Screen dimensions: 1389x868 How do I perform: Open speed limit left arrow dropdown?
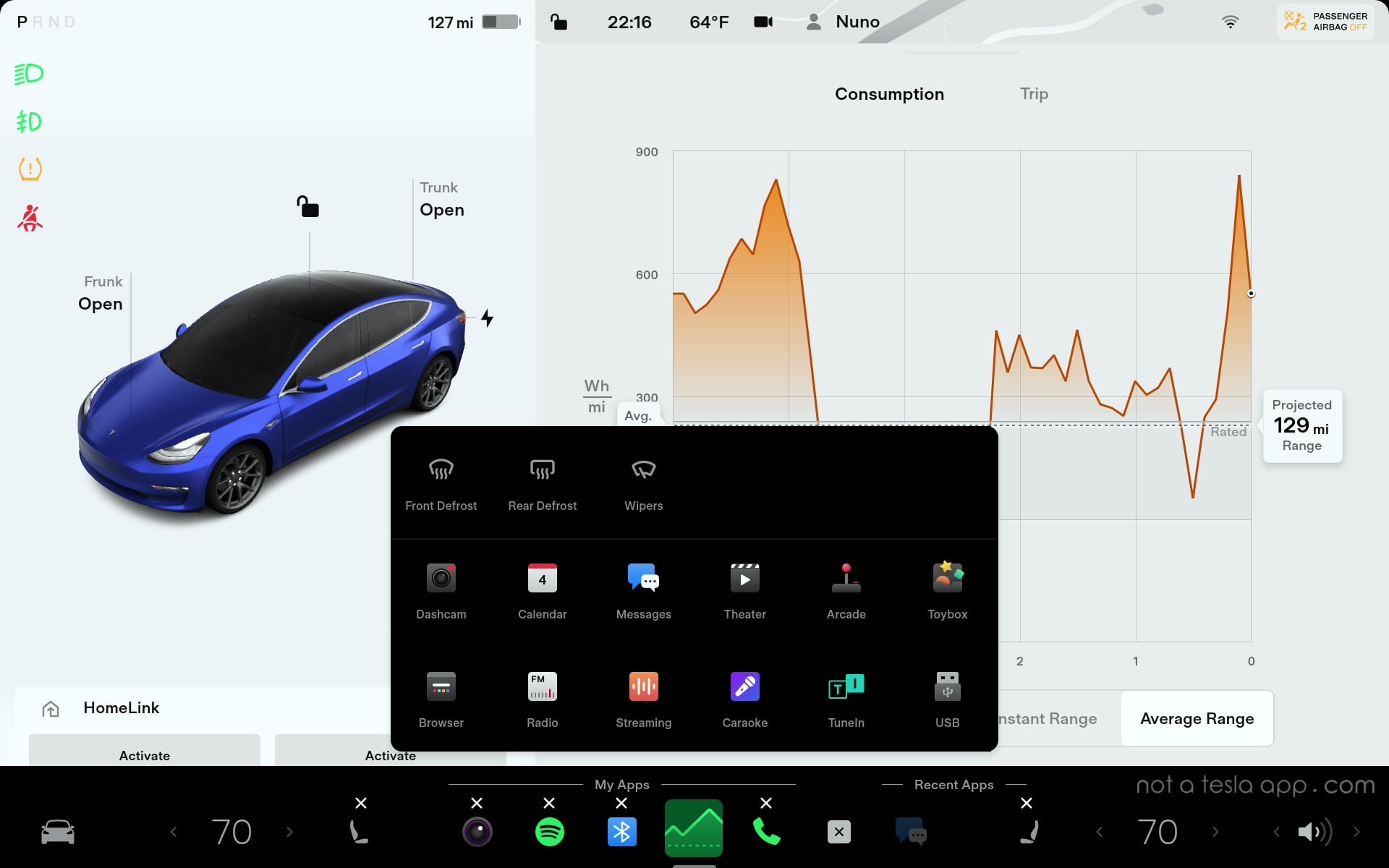click(174, 831)
